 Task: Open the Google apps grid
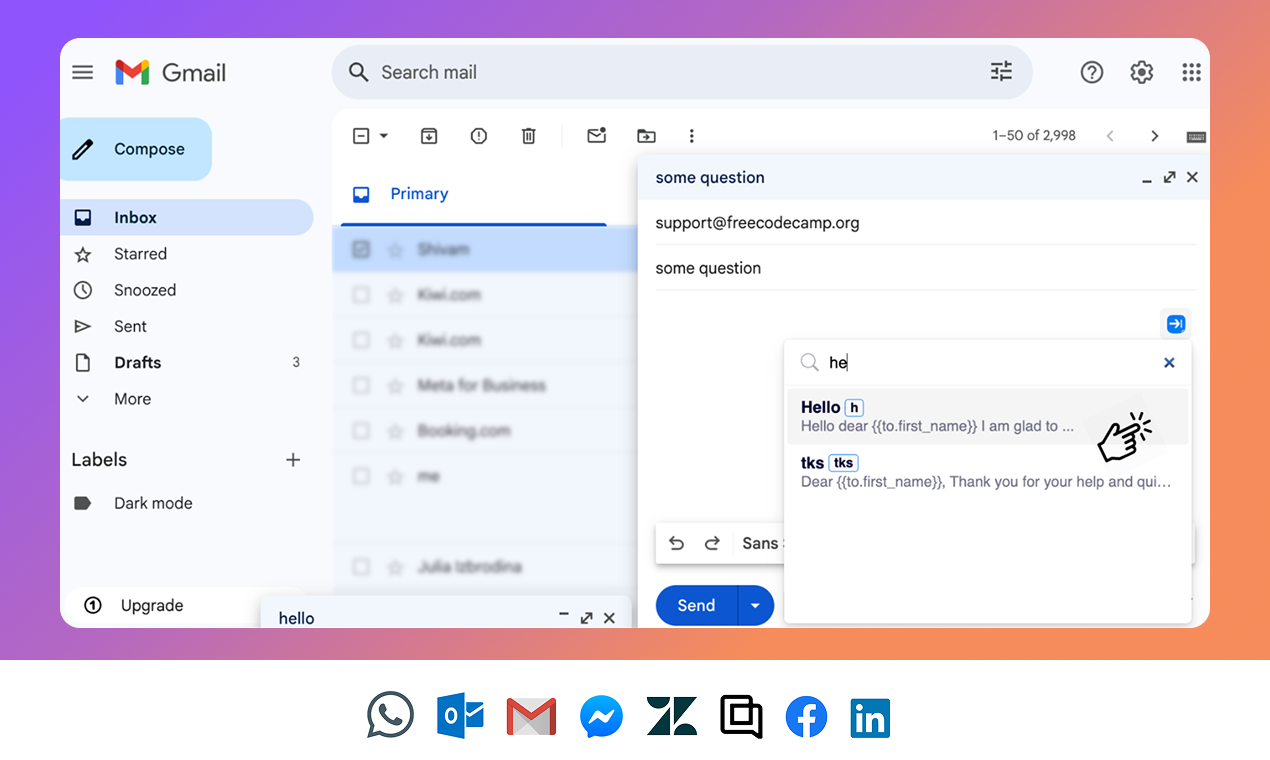pyautogui.click(x=1191, y=72)
